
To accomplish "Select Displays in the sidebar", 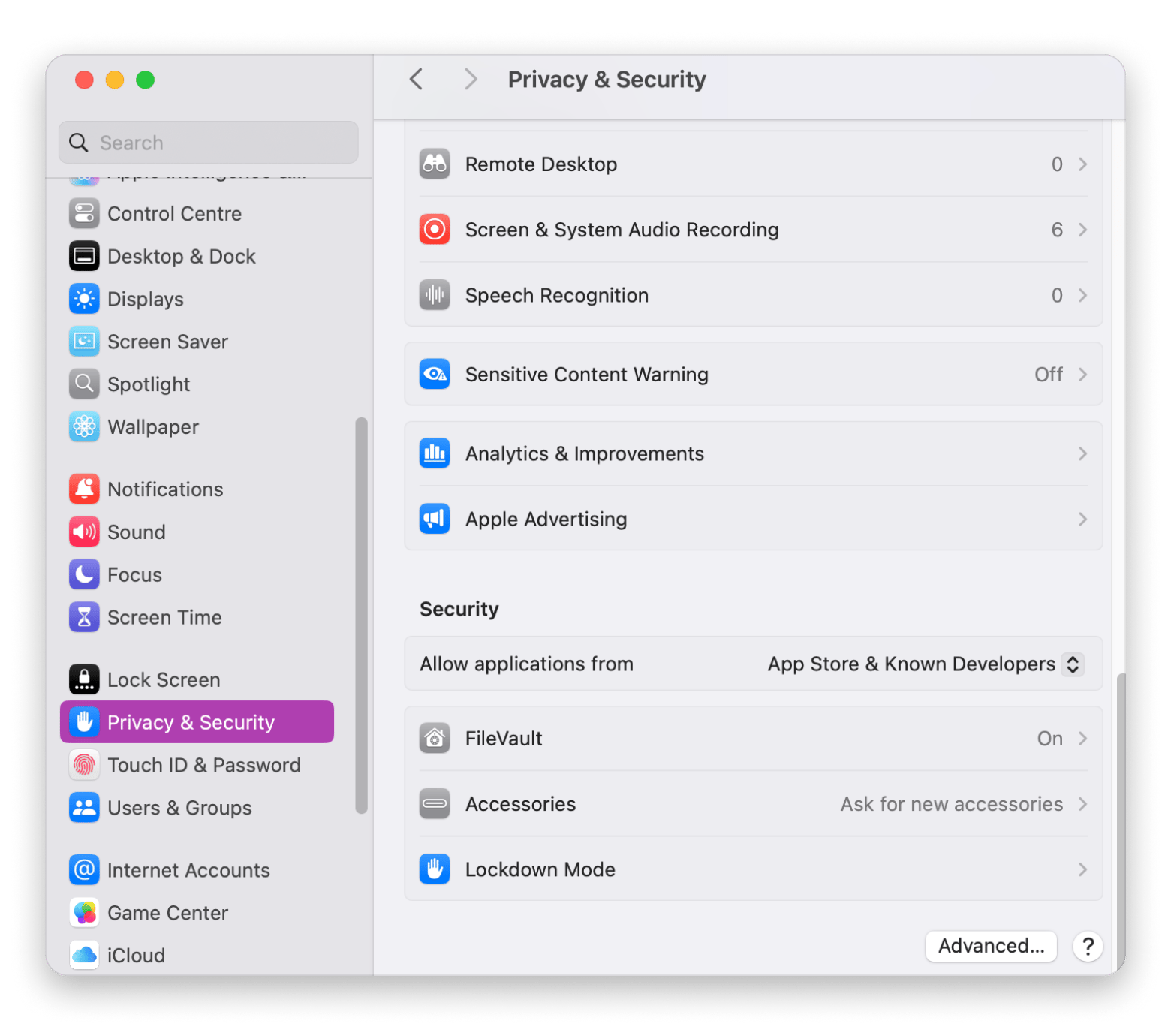I will [x=146, y=299].
